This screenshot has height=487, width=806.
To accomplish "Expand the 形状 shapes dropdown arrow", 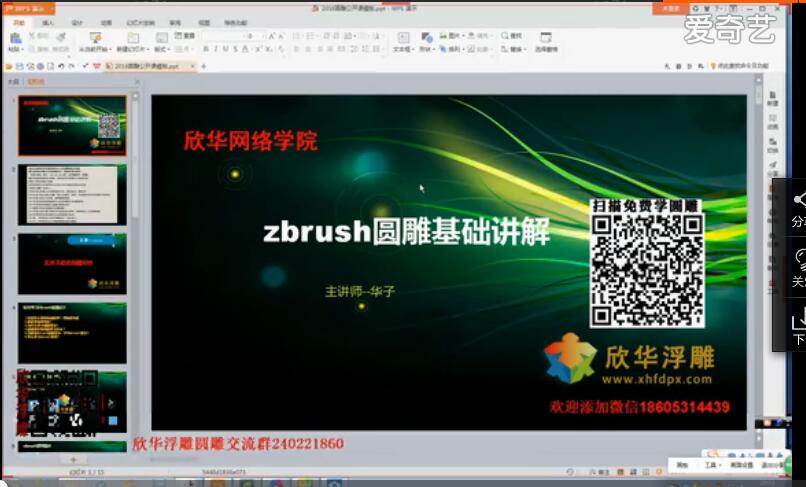I will [434, 49].
